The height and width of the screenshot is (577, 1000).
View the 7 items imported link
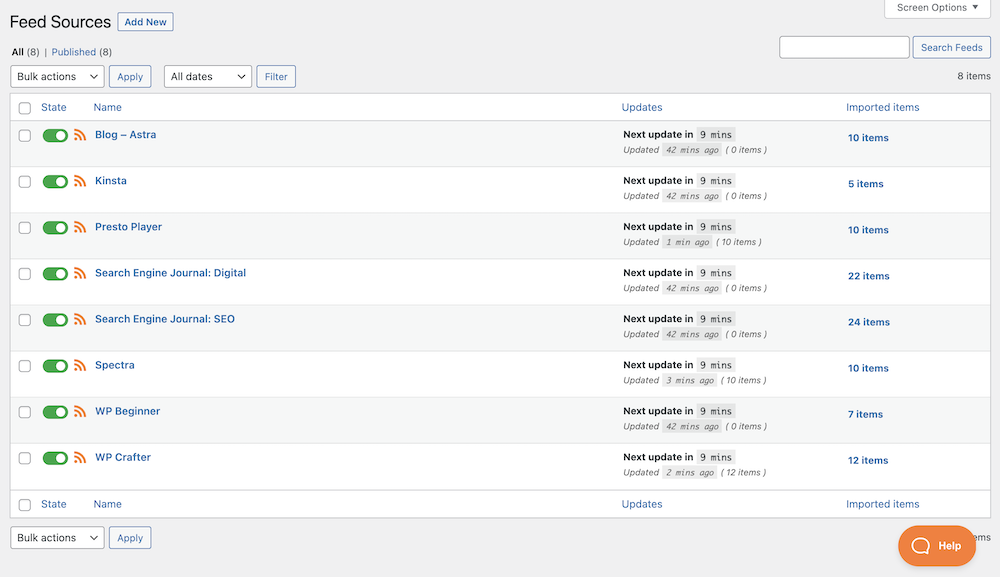(x=865, y=414)
